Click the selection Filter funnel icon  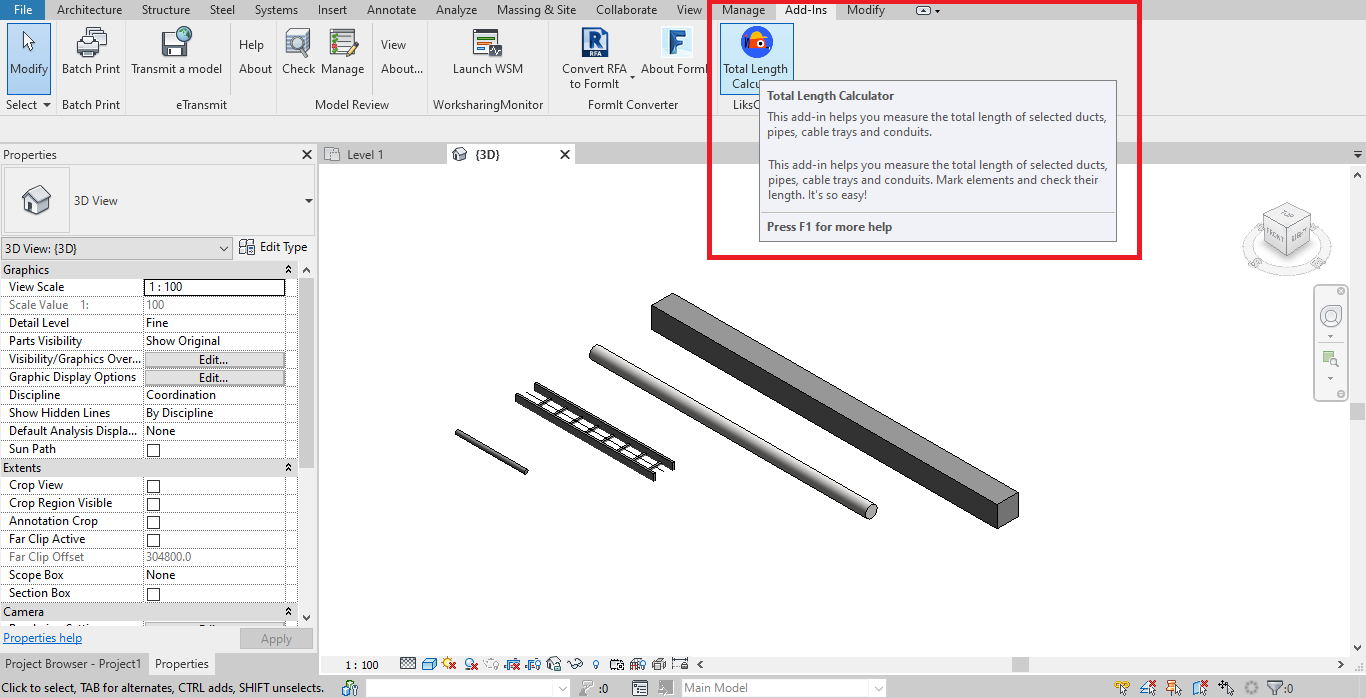pyautogui.click(x=1275, y=688)
